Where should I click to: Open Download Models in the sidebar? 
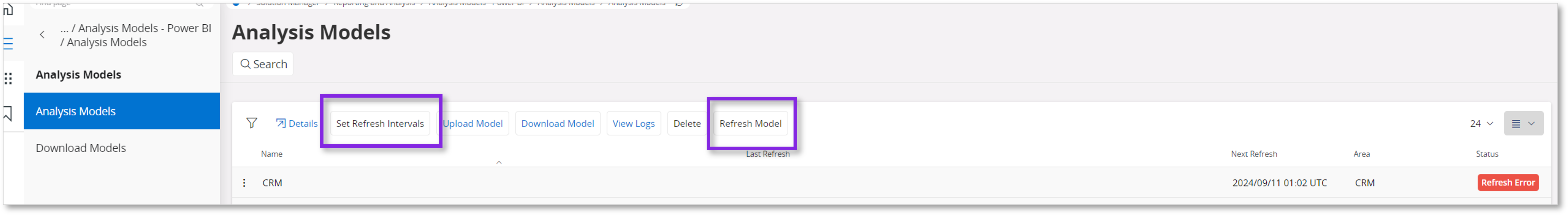tap(81, 148)
